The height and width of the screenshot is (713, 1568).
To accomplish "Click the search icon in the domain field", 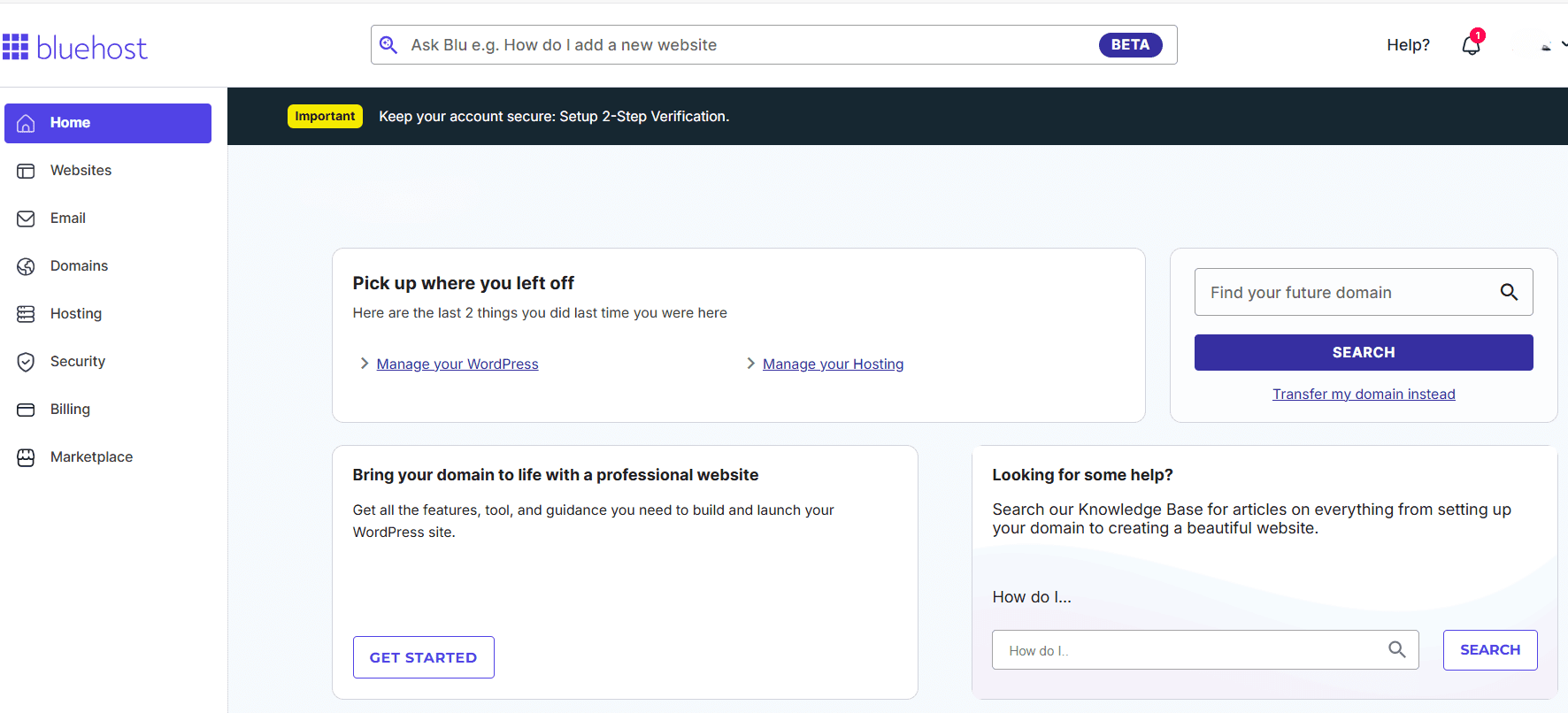I will click(1509, 292).
